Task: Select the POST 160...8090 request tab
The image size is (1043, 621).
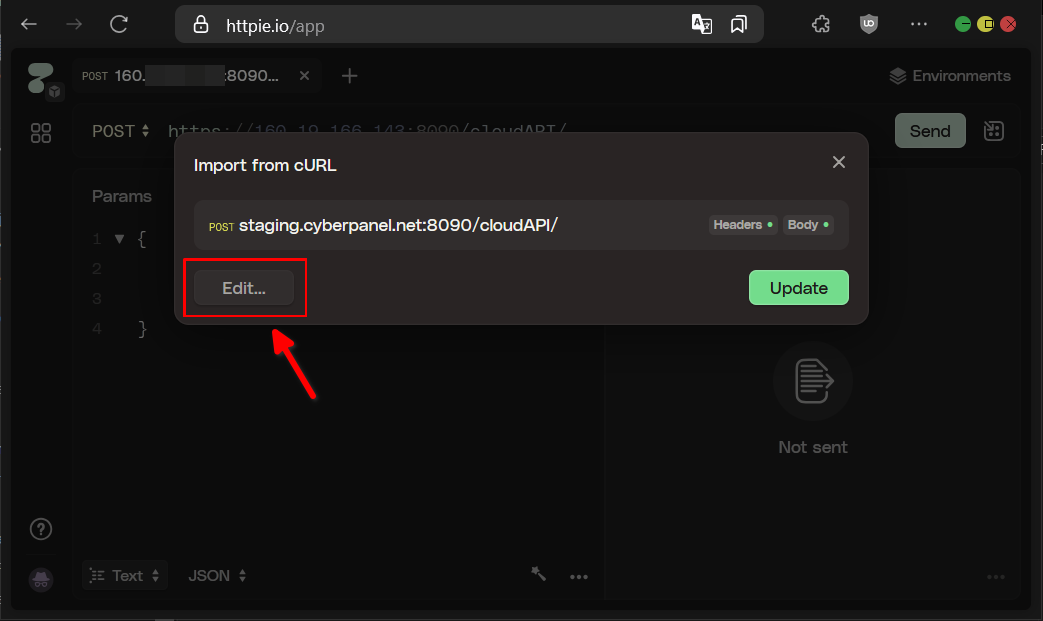Action: (x=197, y=76)
